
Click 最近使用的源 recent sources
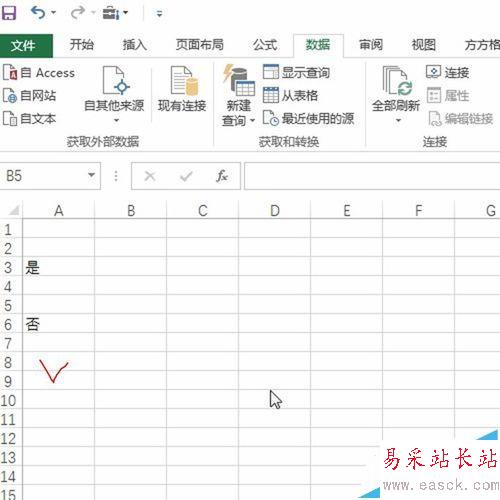(308, 119)
